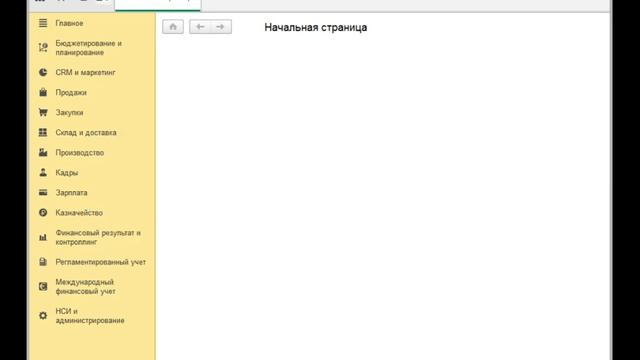
Task: Go forward with the right arrow button
Action: [221, 27]
